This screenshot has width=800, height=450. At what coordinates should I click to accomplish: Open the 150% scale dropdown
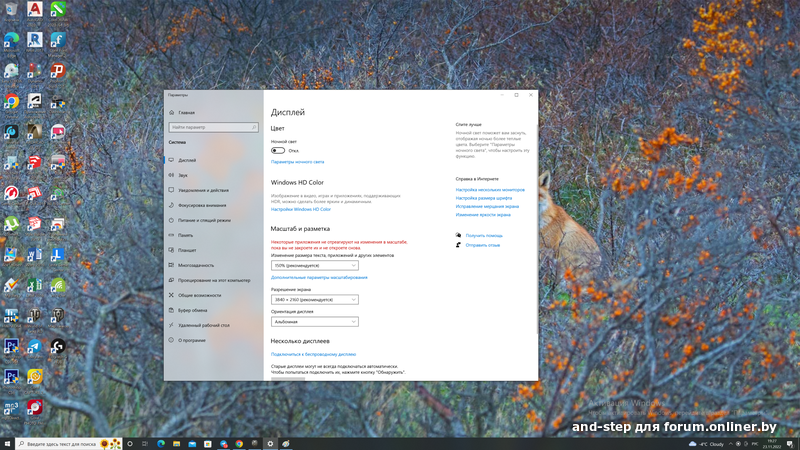click(315, 265)
